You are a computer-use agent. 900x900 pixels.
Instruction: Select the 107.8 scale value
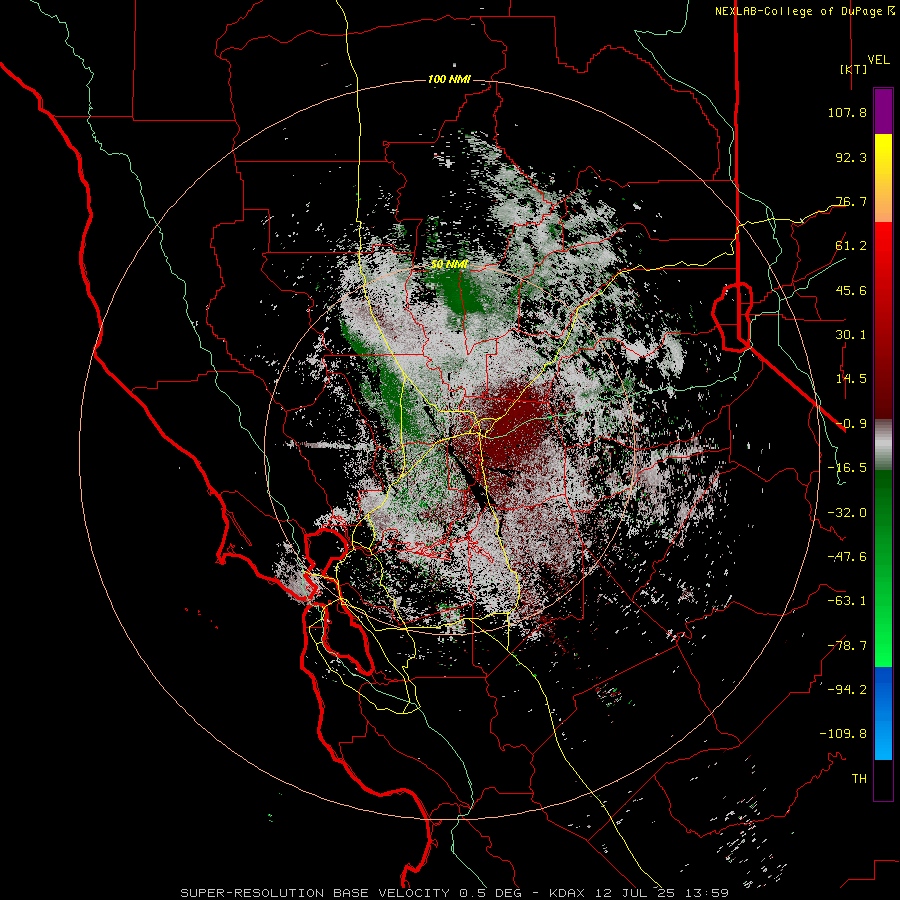847,112
